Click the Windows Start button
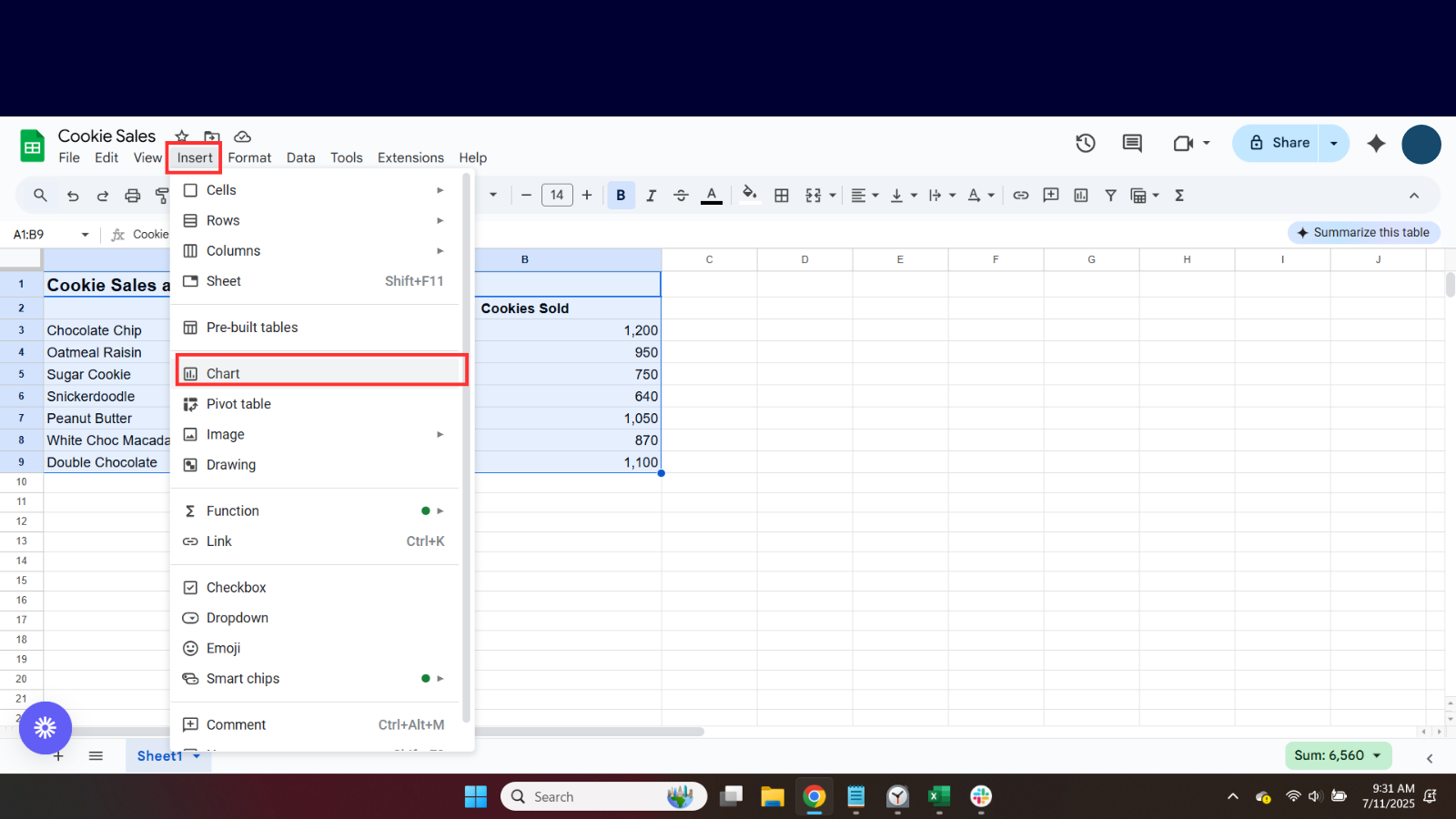This screenshot has width=1456, height=819. (476, 797)
